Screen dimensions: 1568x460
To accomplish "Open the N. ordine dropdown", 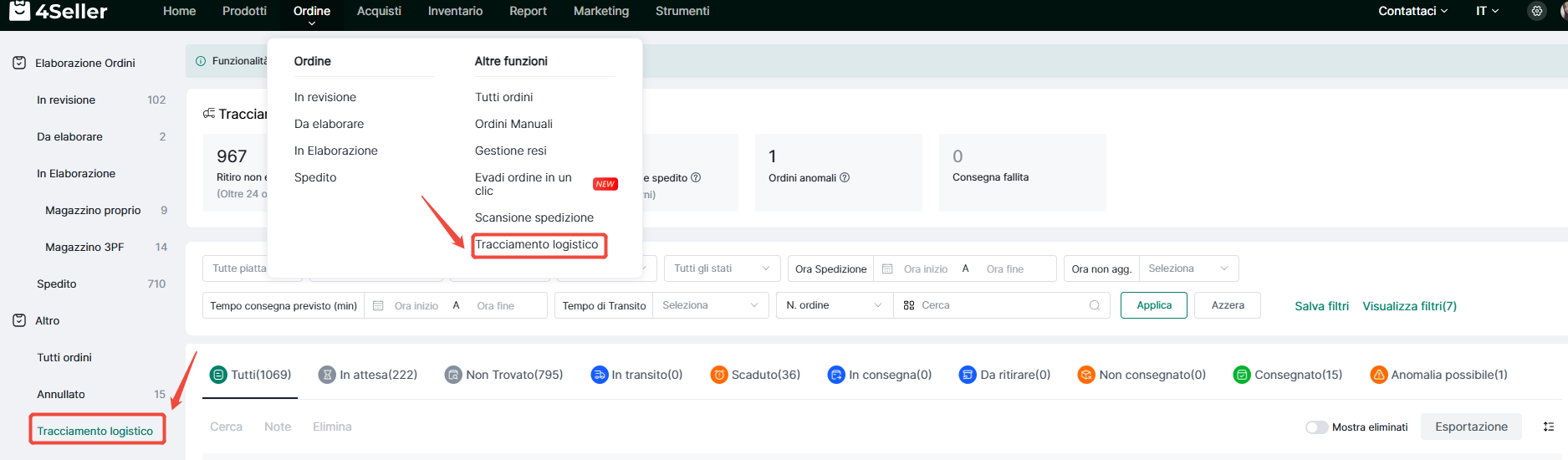I will (x=834, y=305).
